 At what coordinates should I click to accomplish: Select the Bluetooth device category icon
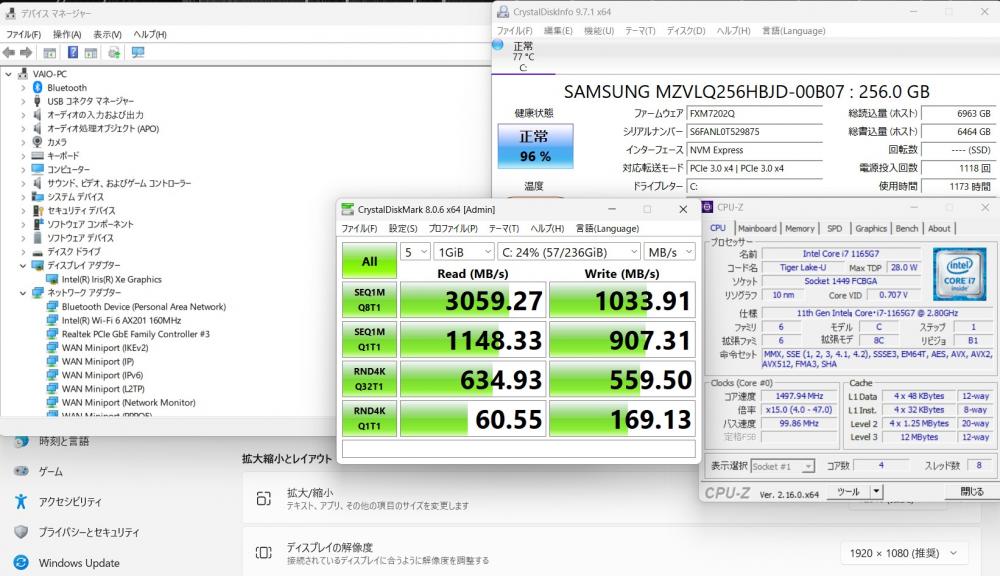click(37, 88)
